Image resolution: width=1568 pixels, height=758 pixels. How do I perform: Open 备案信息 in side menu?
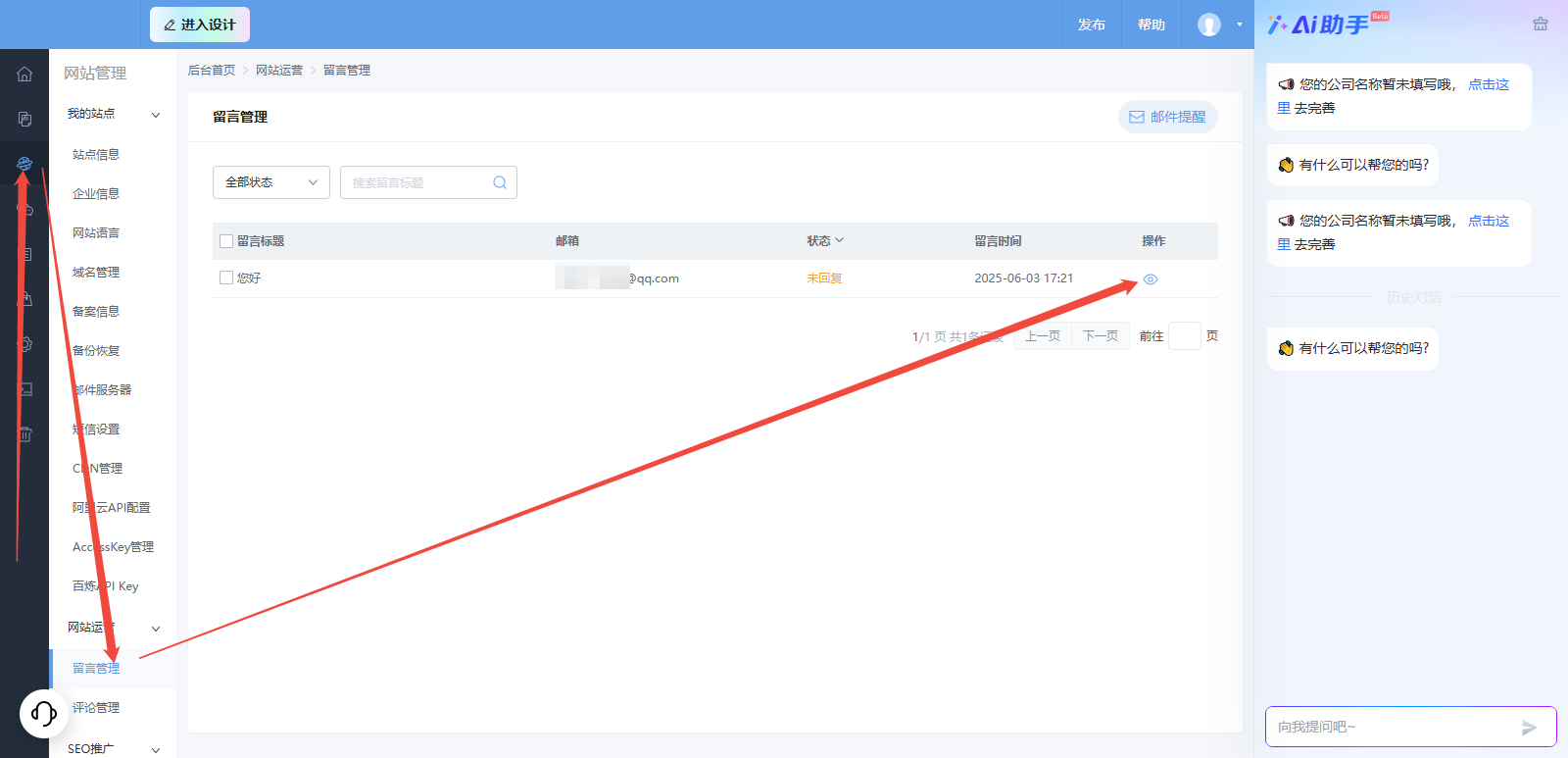tap(96, 312)
